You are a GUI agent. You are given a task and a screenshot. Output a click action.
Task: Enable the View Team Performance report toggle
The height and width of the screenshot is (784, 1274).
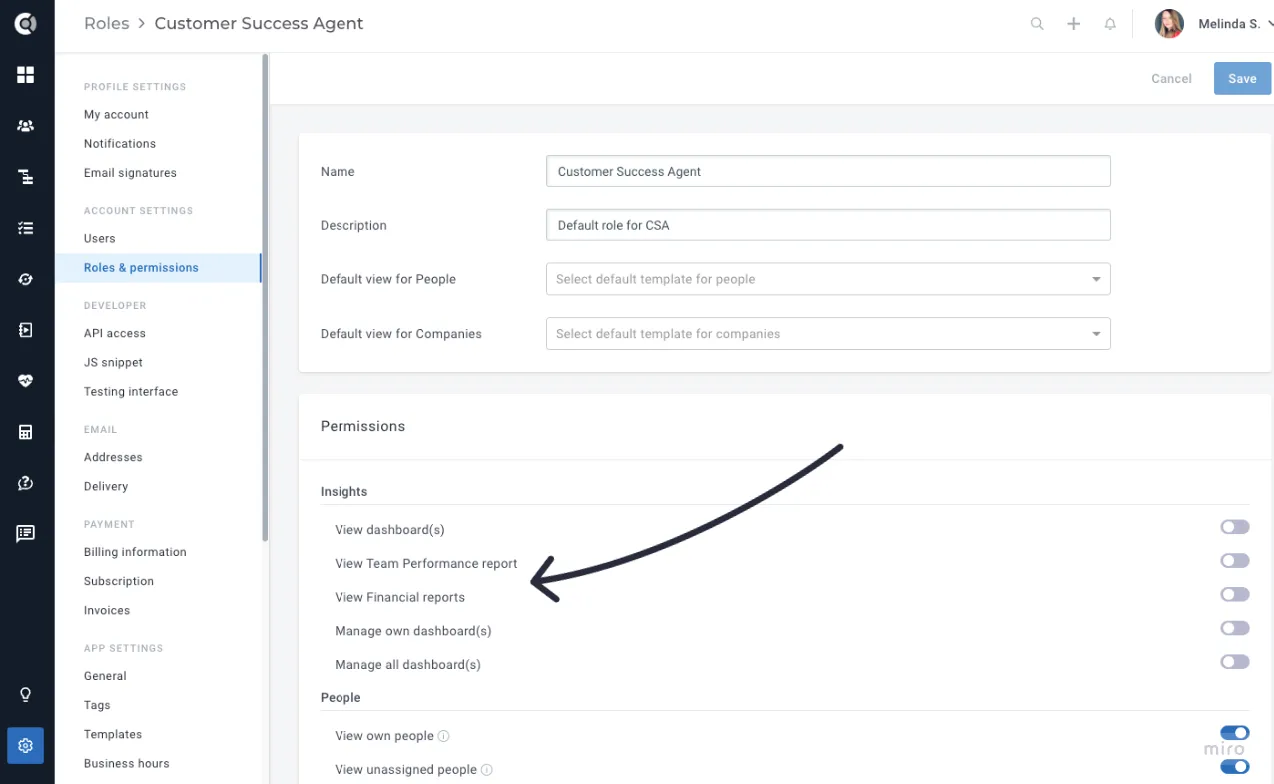(x=1235, y=562)
